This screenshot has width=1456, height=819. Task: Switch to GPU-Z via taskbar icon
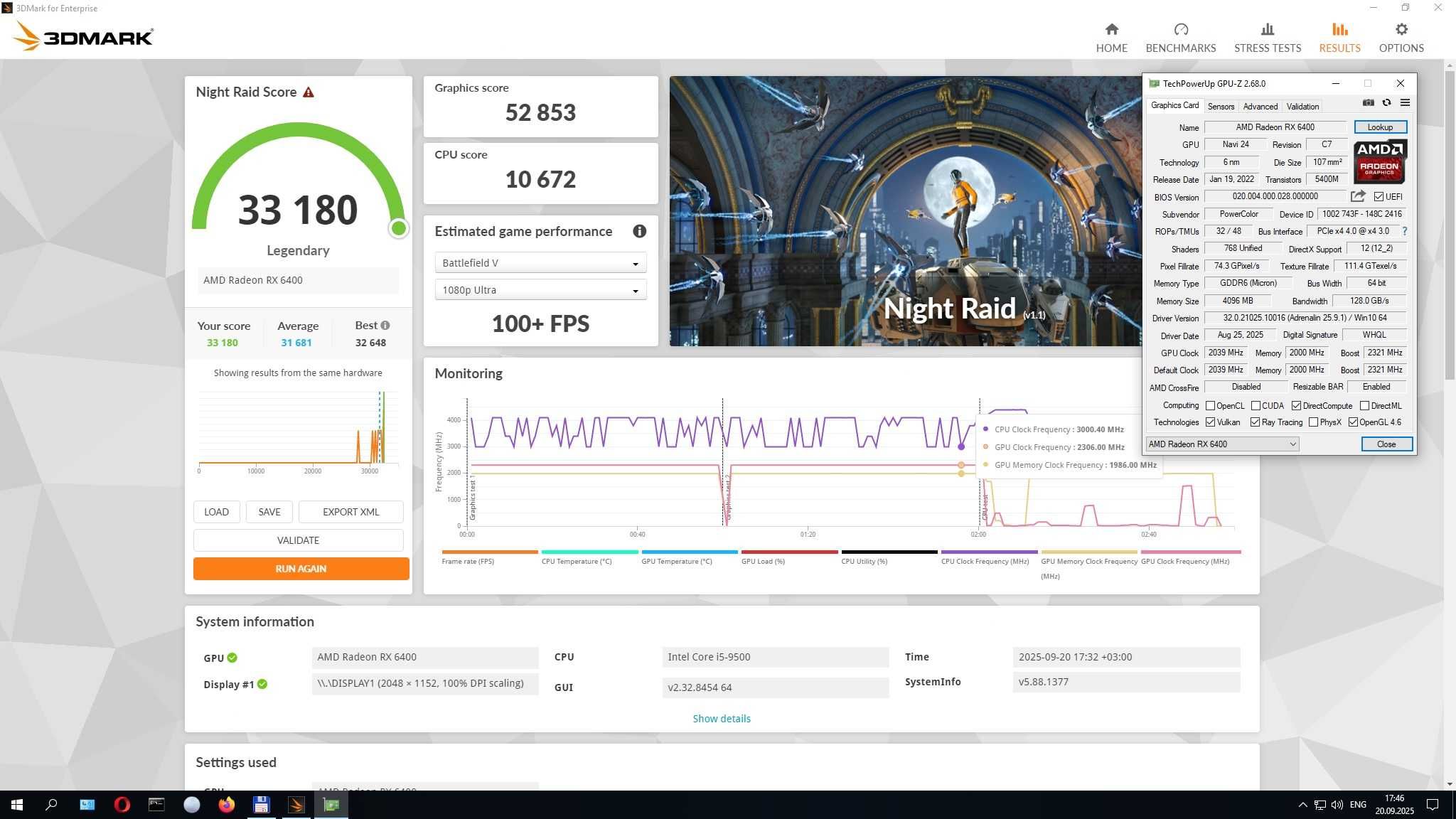point(331,805)
